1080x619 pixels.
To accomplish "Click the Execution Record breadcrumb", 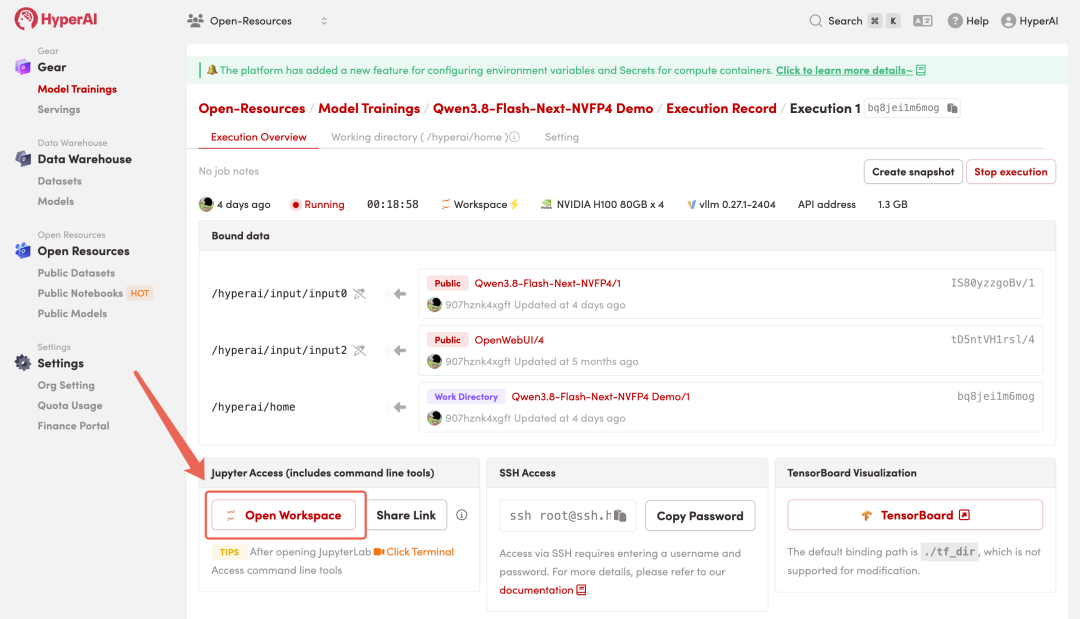I will coord(721,109).
